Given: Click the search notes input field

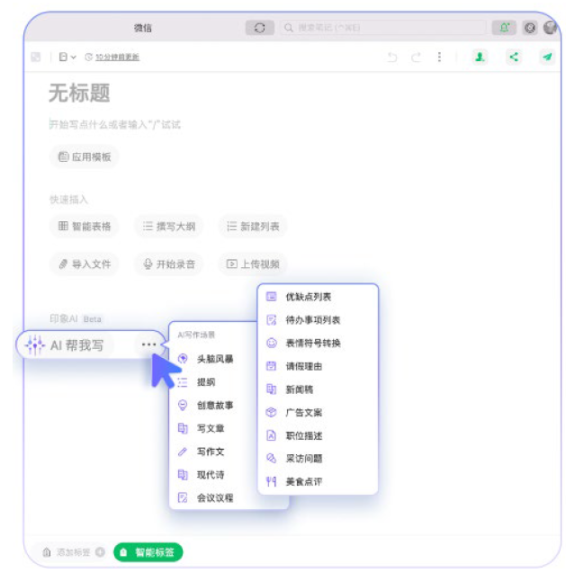Looking at the screenshot, I should (383, 28).
